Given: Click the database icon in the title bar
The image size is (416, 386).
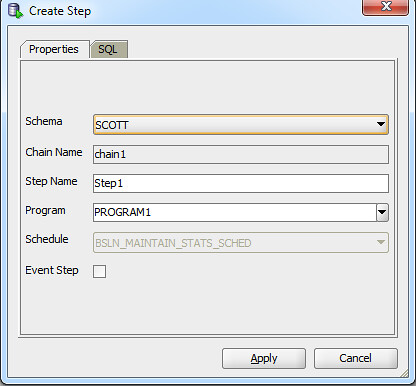Looking at the screenshot, I should click(x=15, y=11).
